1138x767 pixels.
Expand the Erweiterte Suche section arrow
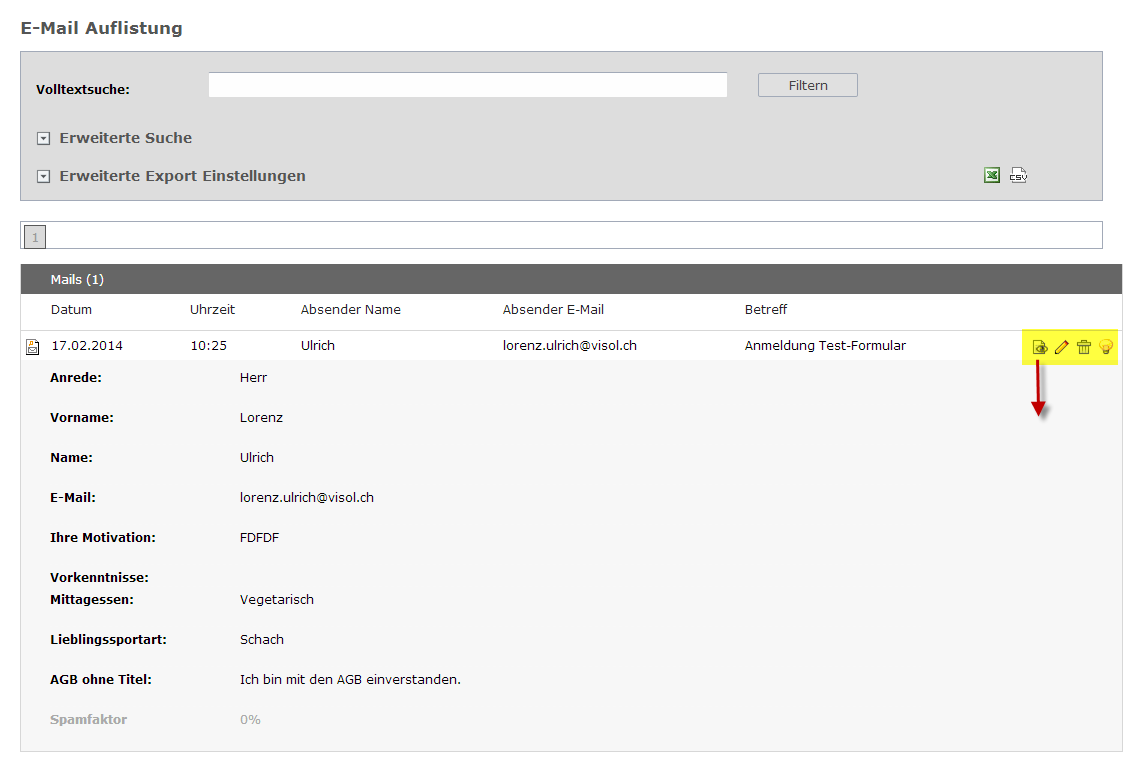point(44,138)
